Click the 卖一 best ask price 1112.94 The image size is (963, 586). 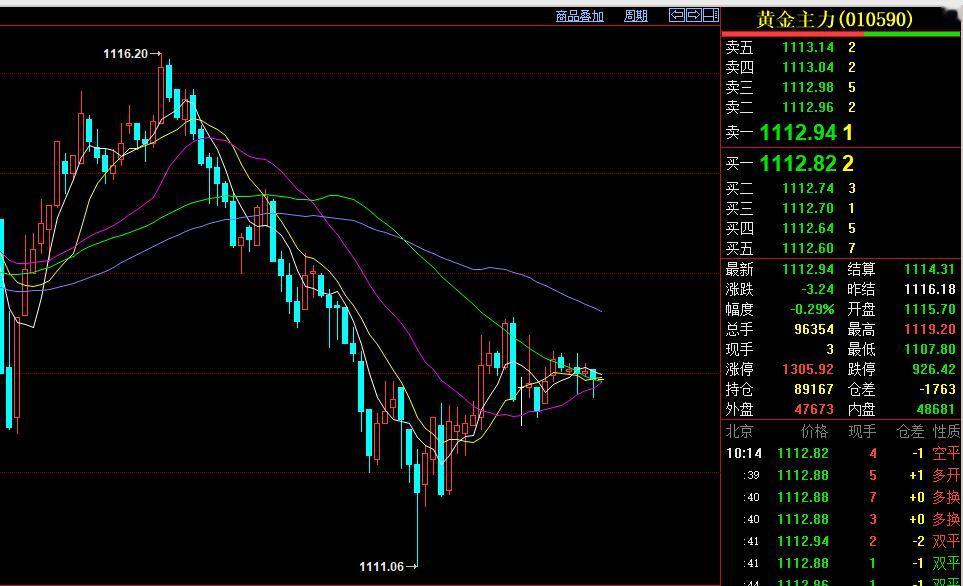click(x=798, y=132)
